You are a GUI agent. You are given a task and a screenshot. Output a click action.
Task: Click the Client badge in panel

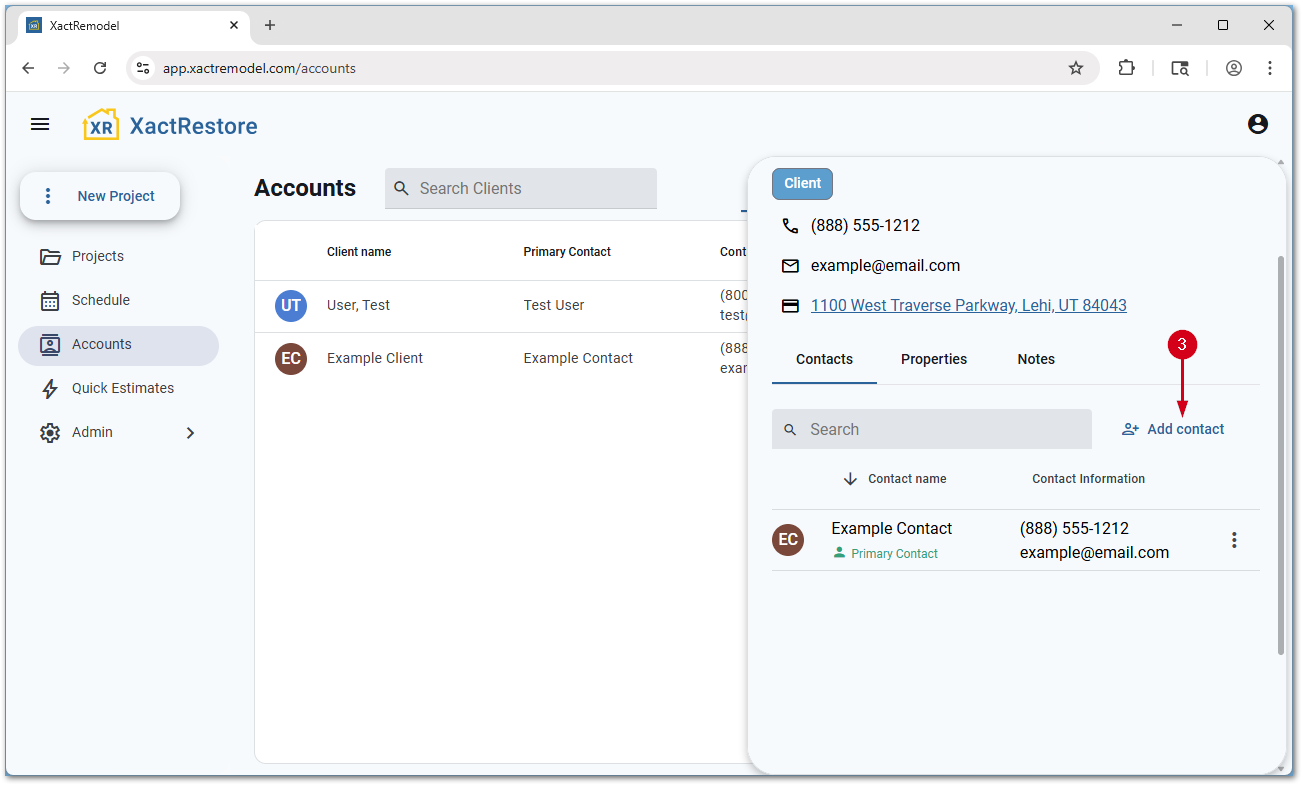[802, 184]
